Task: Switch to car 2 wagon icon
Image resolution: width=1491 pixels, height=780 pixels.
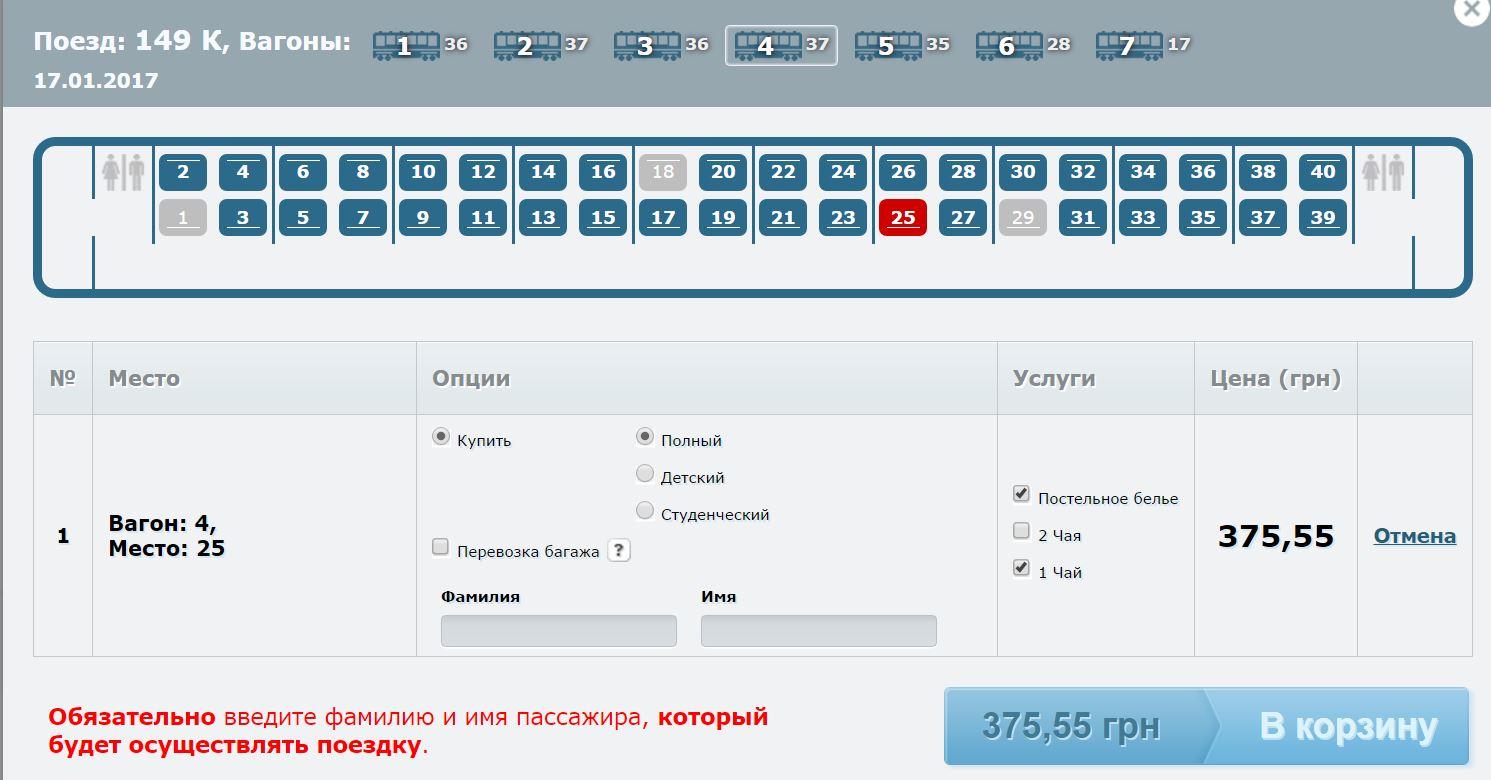Action: tap(526, 45)
